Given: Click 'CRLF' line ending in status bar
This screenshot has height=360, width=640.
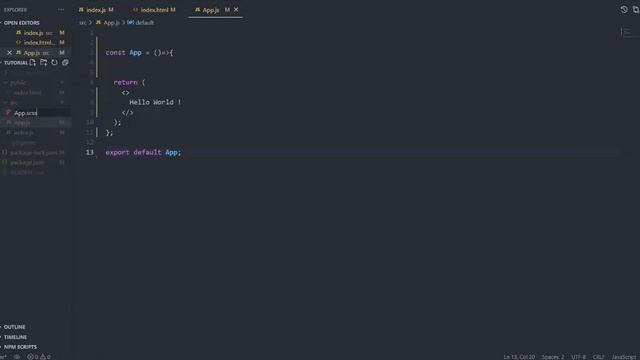Looking at the screenshot, I should (599, 357).
